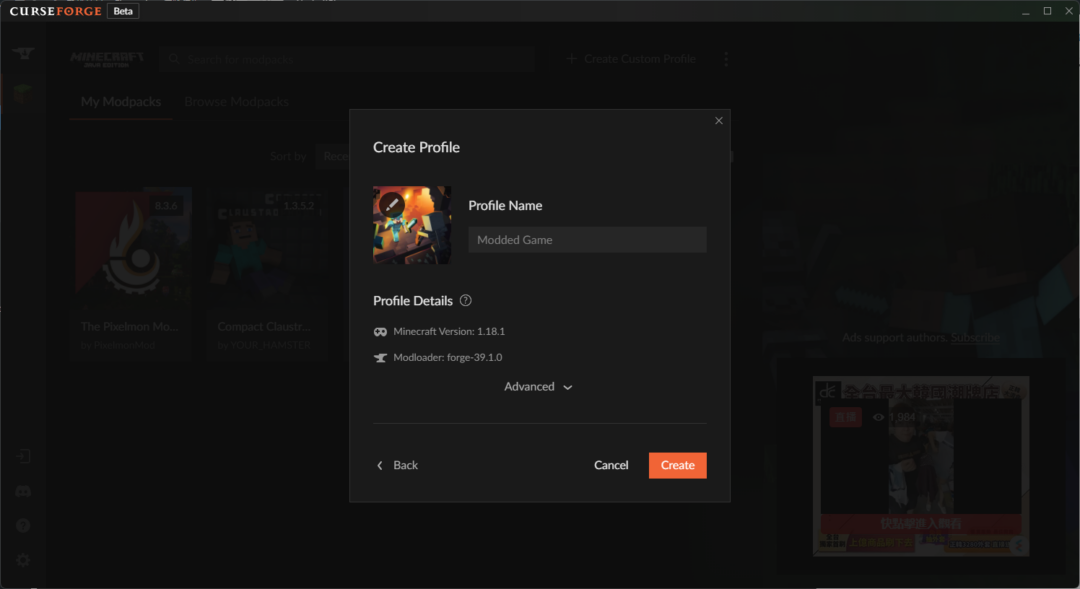The image size is (1080, 589).
Task: Minimize the CurseForge window
Action: click(1026, 11)
